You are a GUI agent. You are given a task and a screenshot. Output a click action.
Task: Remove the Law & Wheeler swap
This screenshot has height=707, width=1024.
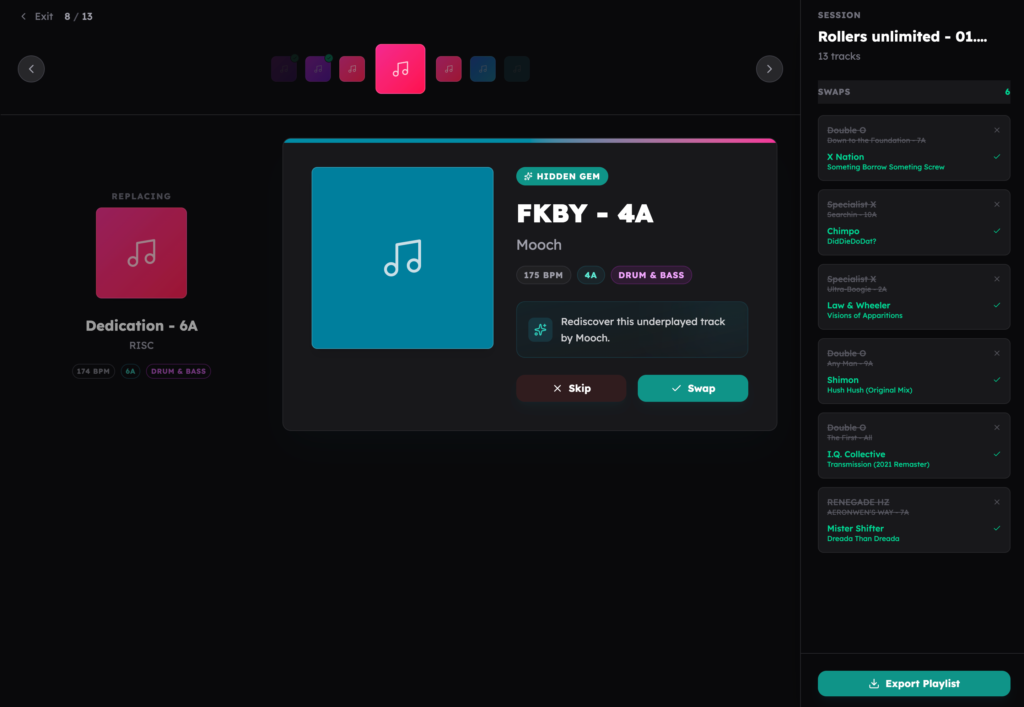coord(996,279)
